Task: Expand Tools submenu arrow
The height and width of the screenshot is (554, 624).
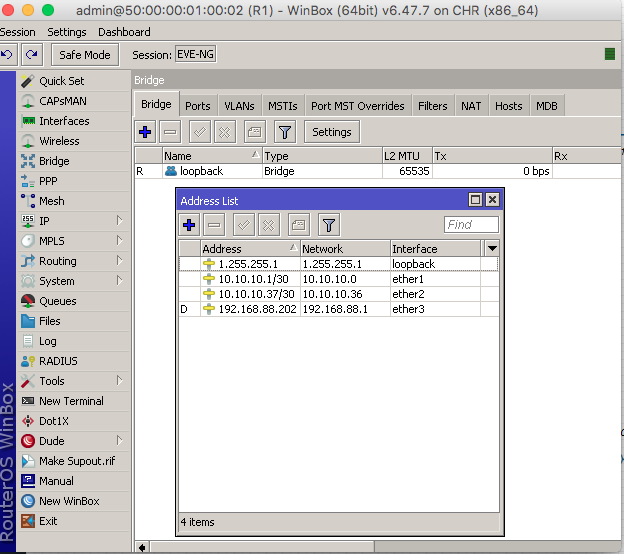Action: 119,380
